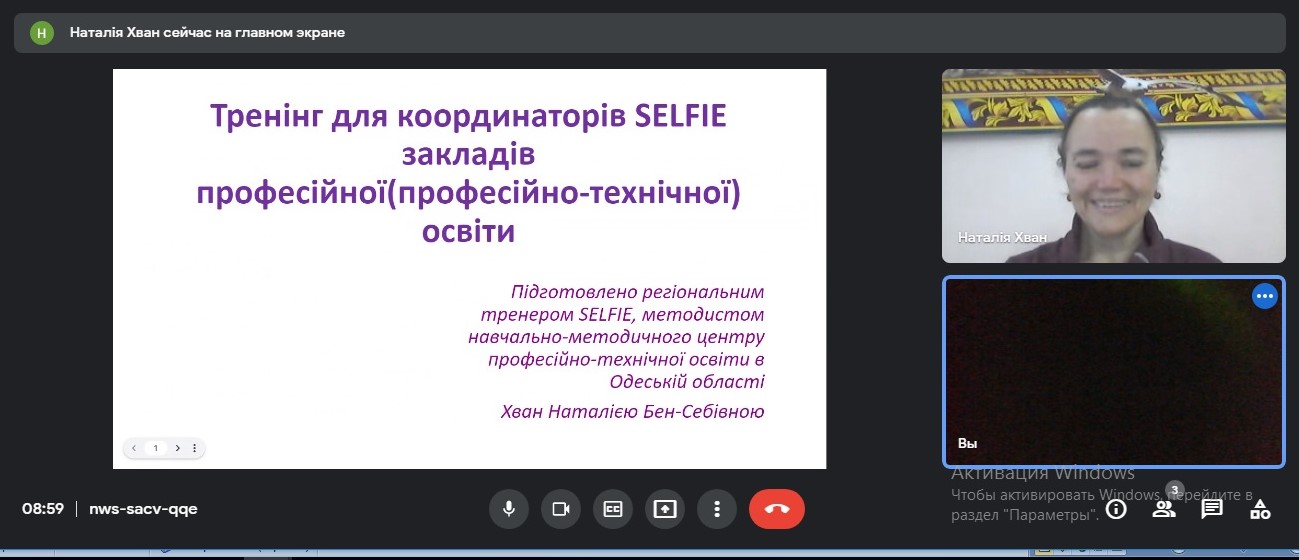Toggle the camera on or off
The image size is (1299, 560).
[x=560, y=509]
